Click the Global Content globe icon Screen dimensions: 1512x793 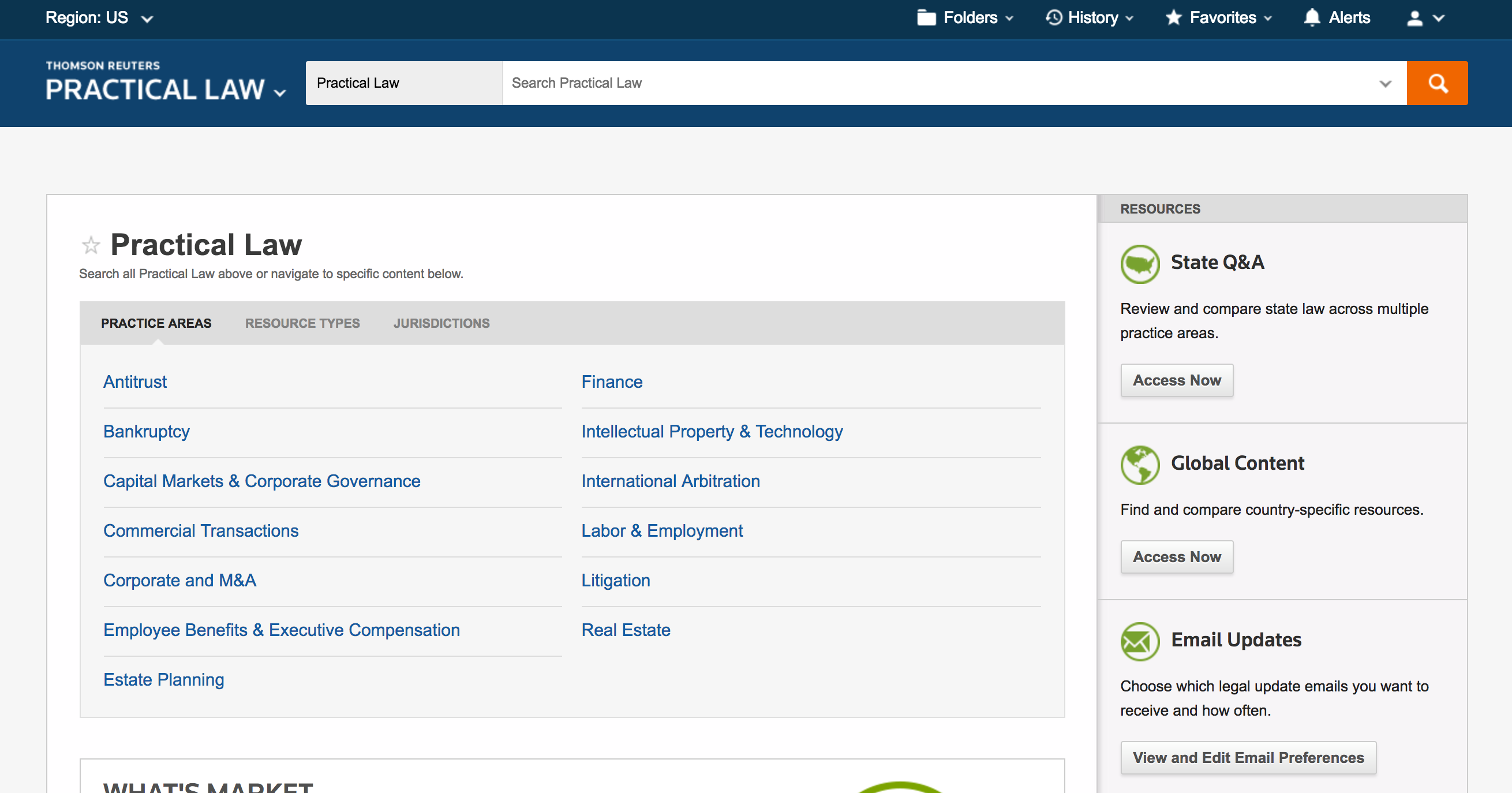pos(1140,465)
